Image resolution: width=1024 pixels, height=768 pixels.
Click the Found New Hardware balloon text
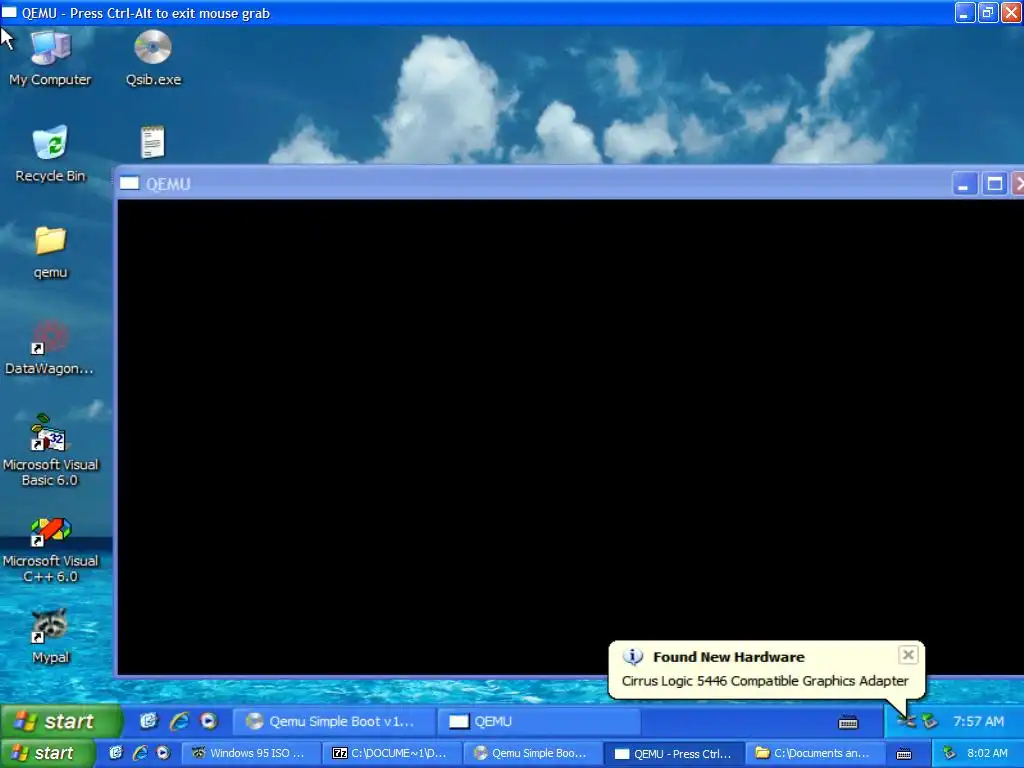(765, 680)
